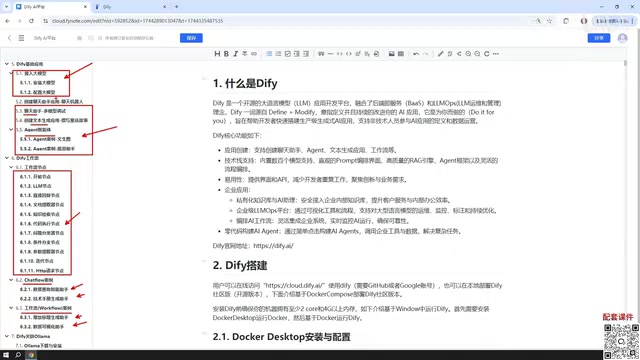
Task: Select first browser tab Dify AI平台
Action: tap(51, 7)
